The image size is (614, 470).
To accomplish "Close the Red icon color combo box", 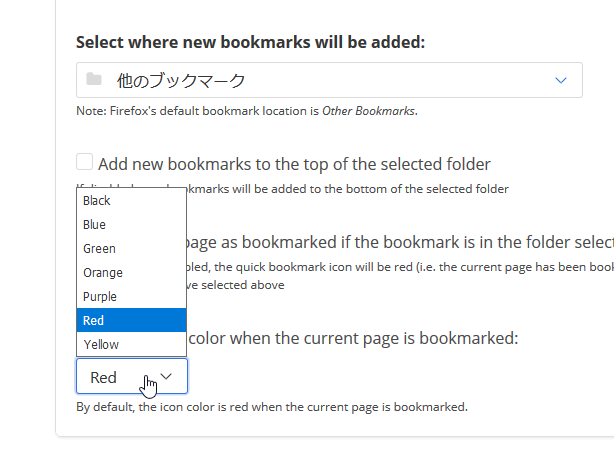I will tap(132, 376).
